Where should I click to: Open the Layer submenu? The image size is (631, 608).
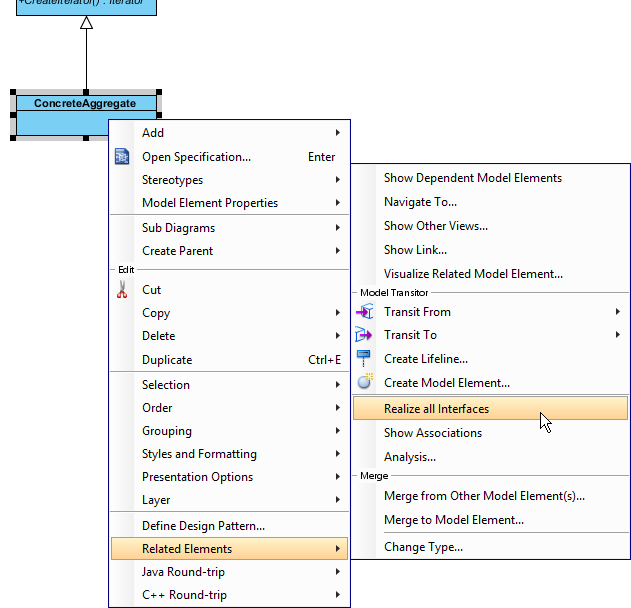(229, 499)
